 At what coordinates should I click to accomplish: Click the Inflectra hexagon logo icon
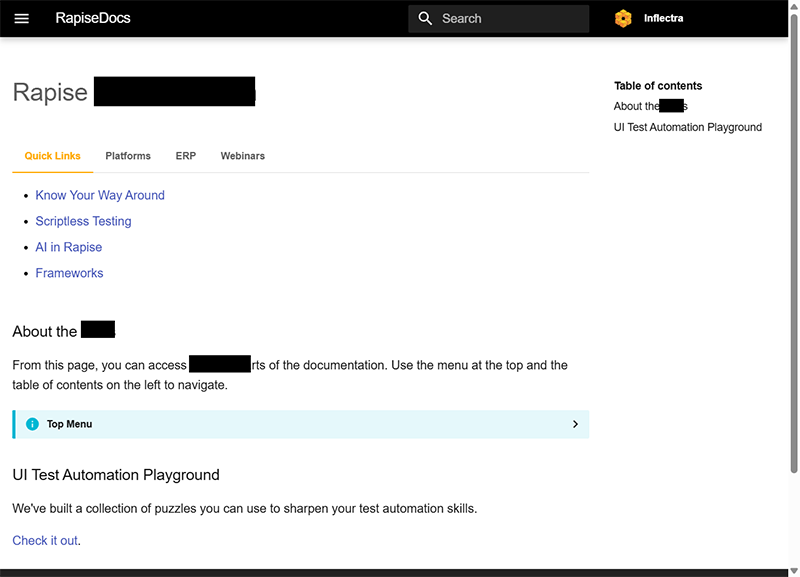point(623,18)
